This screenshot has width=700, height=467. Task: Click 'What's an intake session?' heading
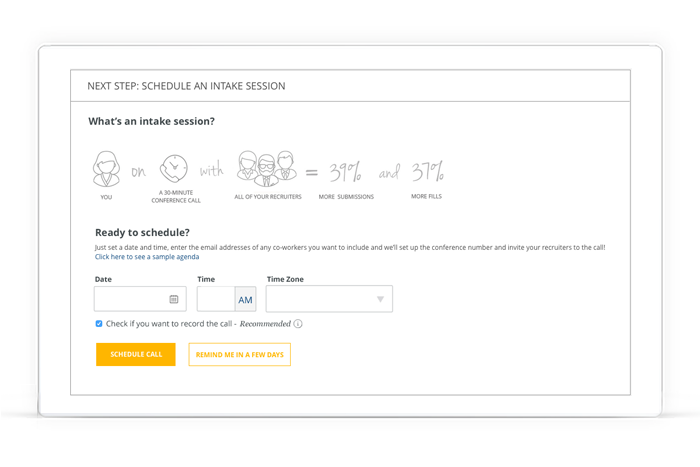click(151, 121)
